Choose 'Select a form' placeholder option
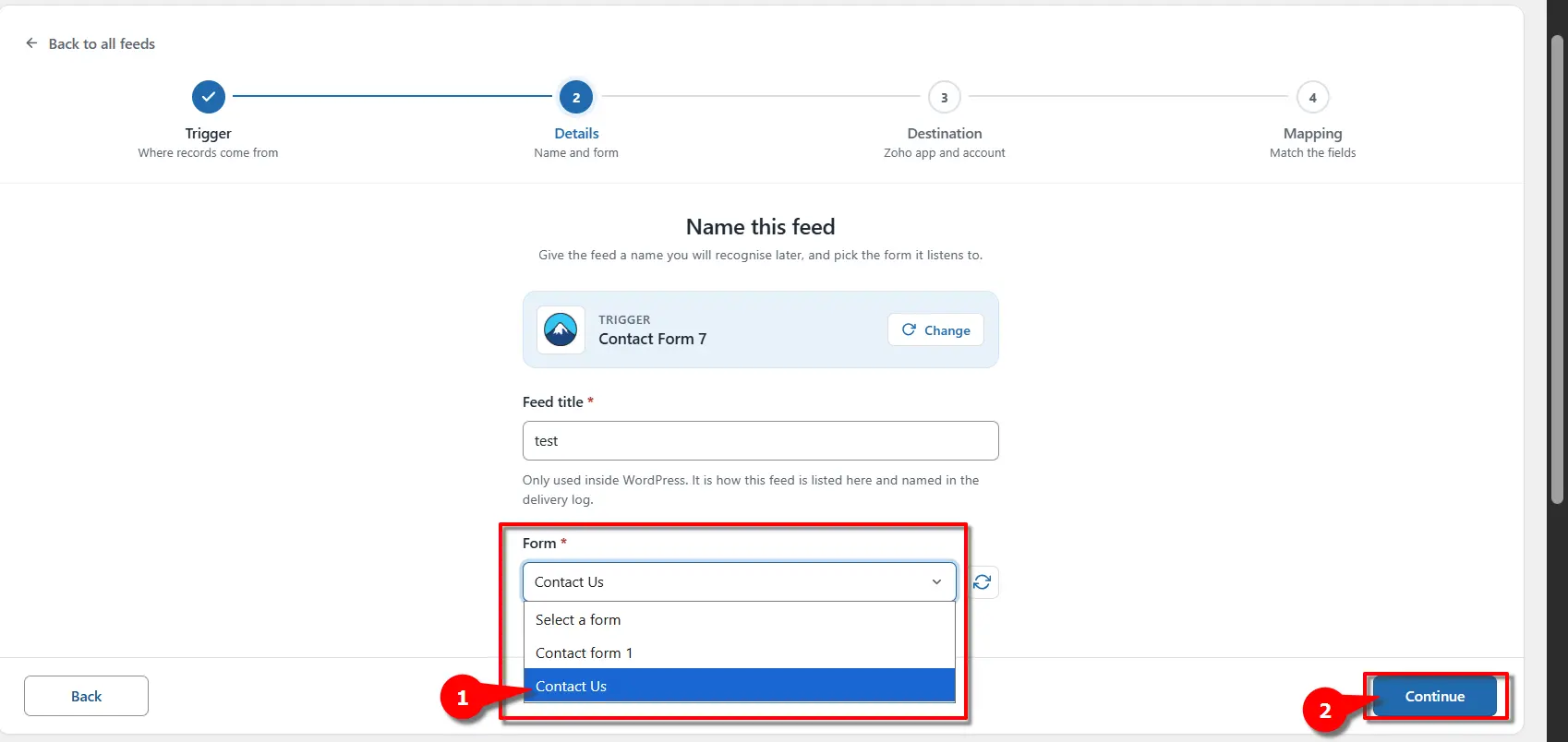The width and height of the screenshot is (1568, 742). [x=739, y=620]
